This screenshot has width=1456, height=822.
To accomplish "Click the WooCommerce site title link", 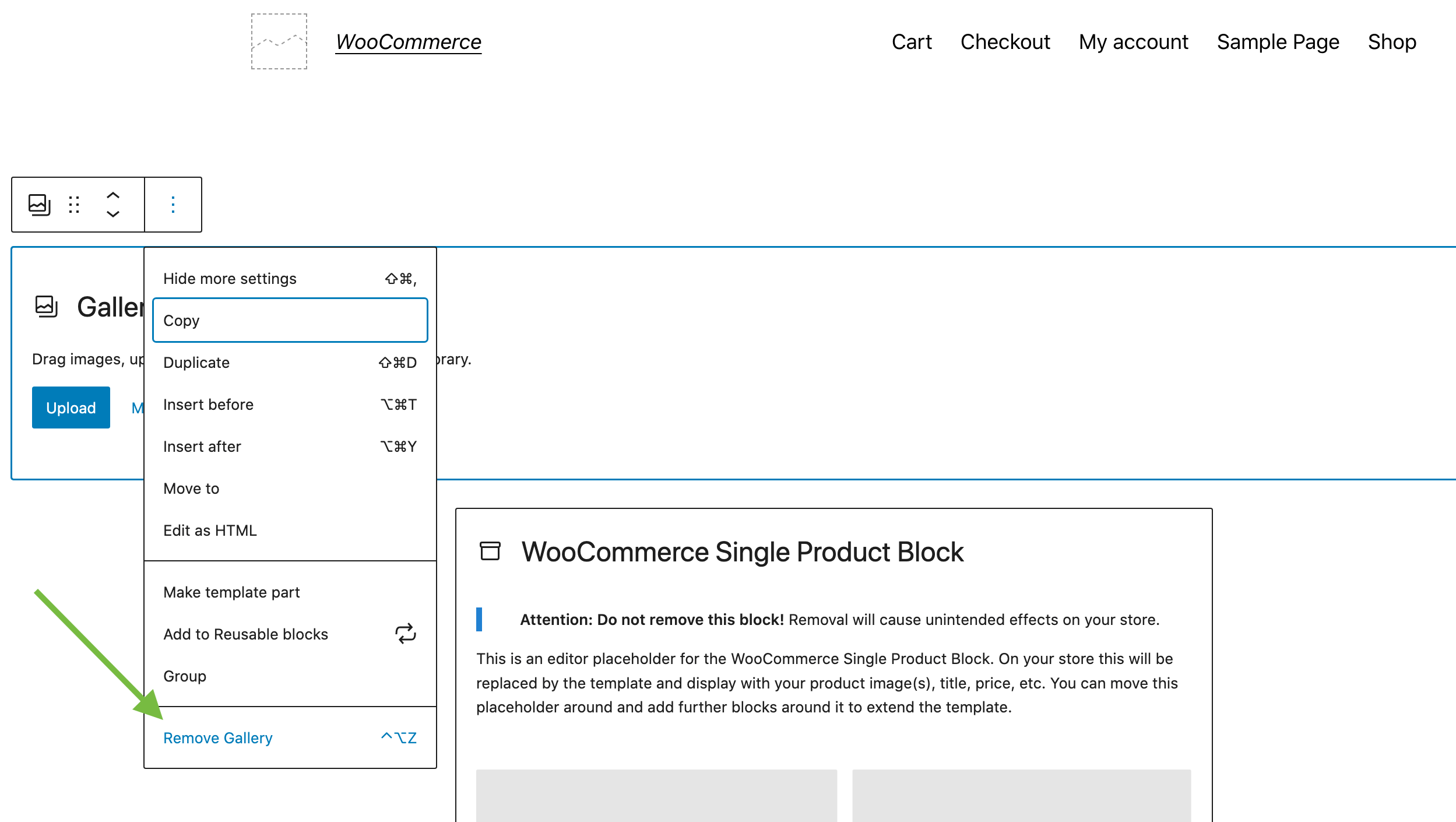I will click(x=409, y=41).
